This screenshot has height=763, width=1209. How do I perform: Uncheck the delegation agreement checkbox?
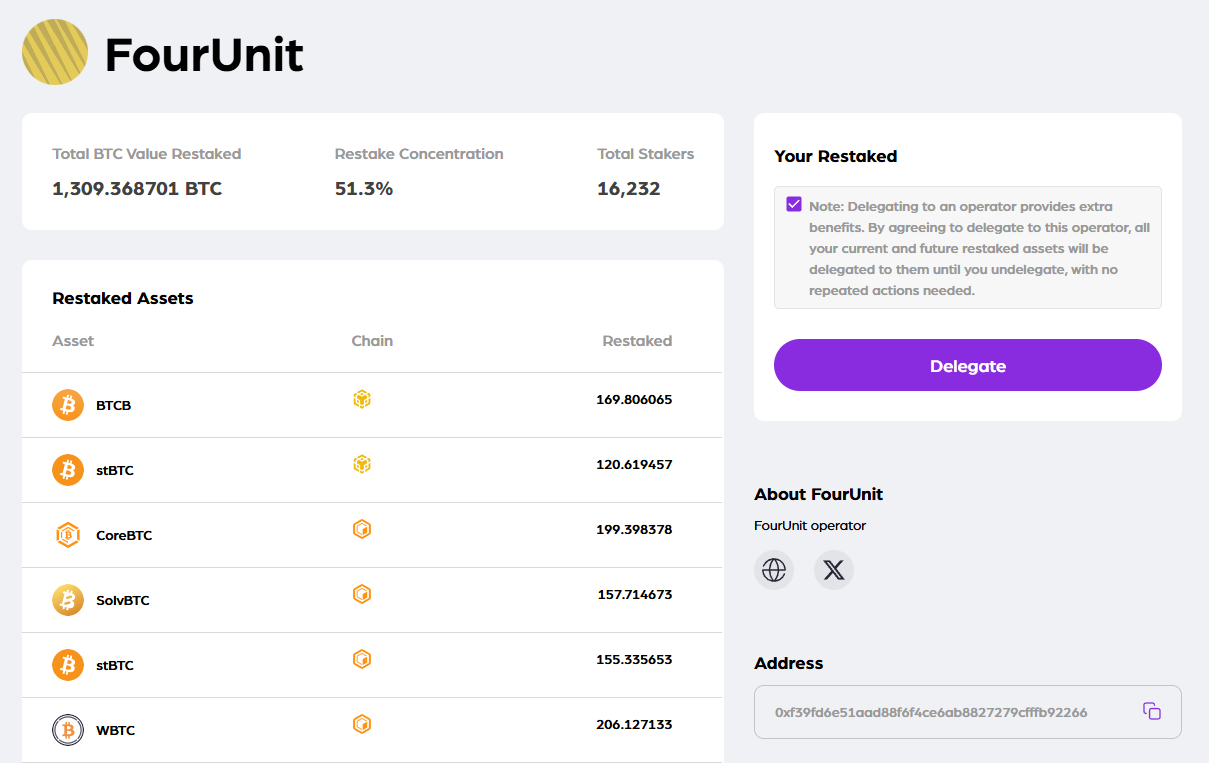pyautogui.click(x=794, y=205)
